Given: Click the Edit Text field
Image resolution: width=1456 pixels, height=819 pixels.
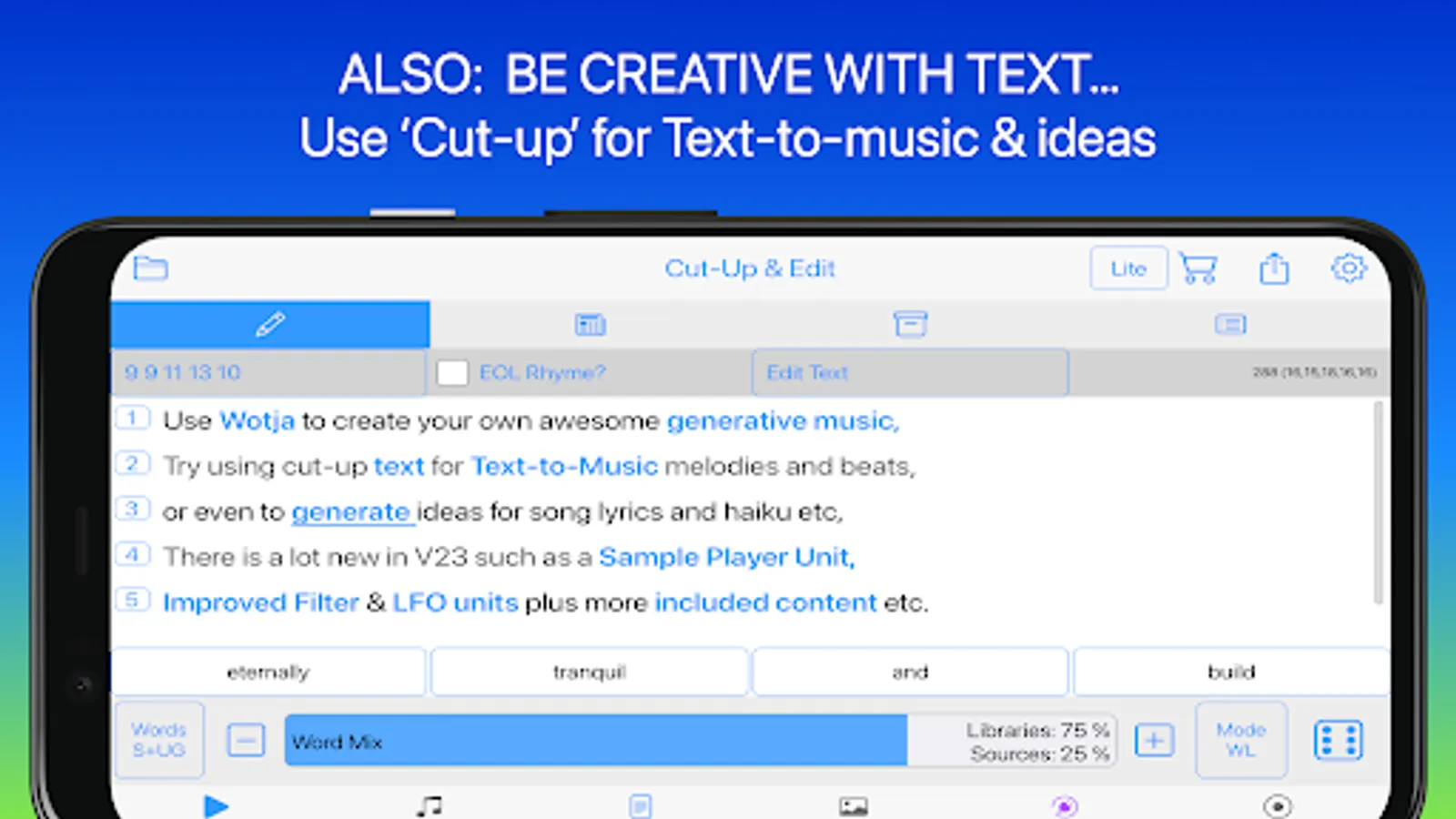Looking at the screenshot, I should [910, 372].
